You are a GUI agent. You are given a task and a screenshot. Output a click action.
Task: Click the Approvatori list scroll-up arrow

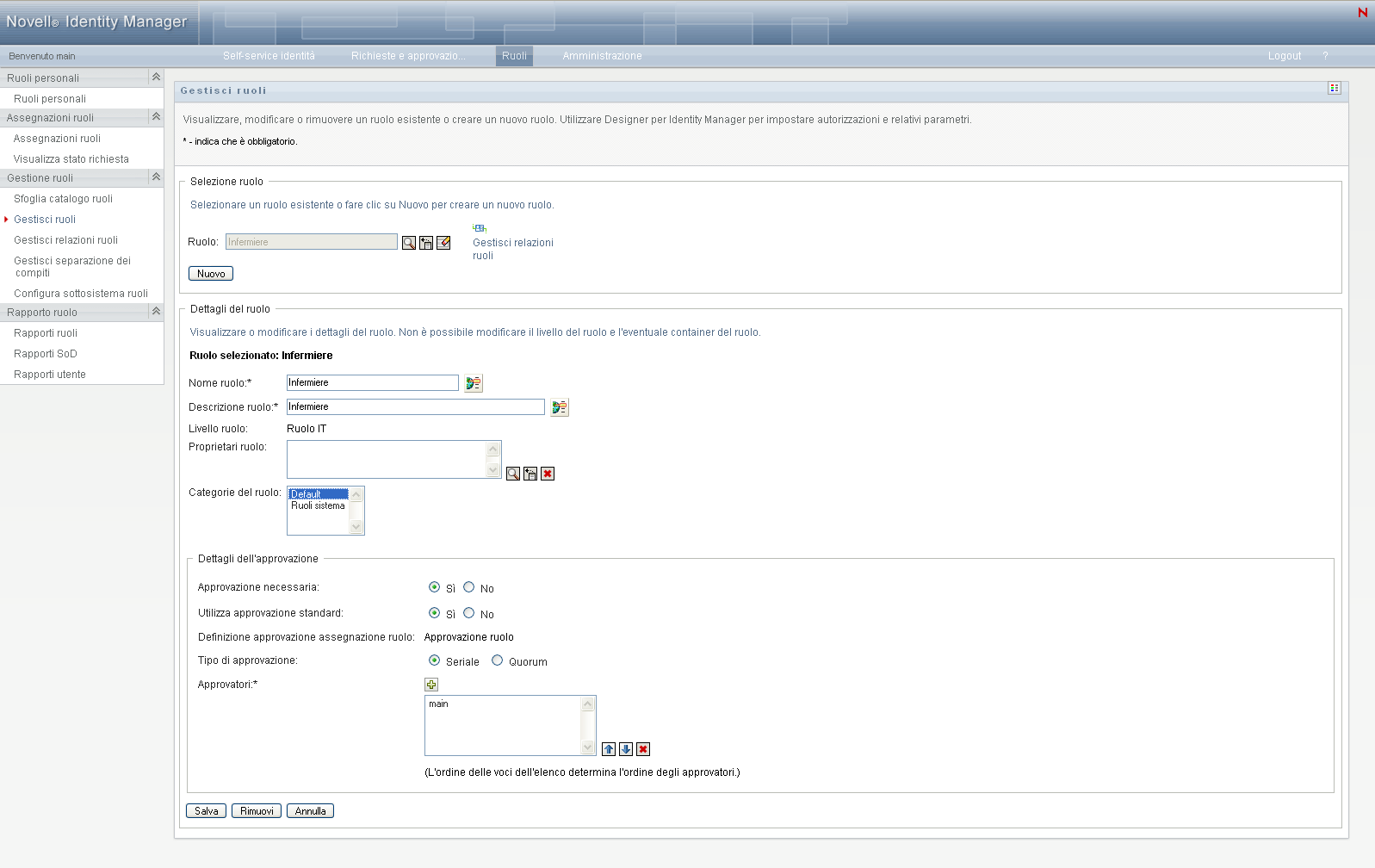(x=588, y=704)
